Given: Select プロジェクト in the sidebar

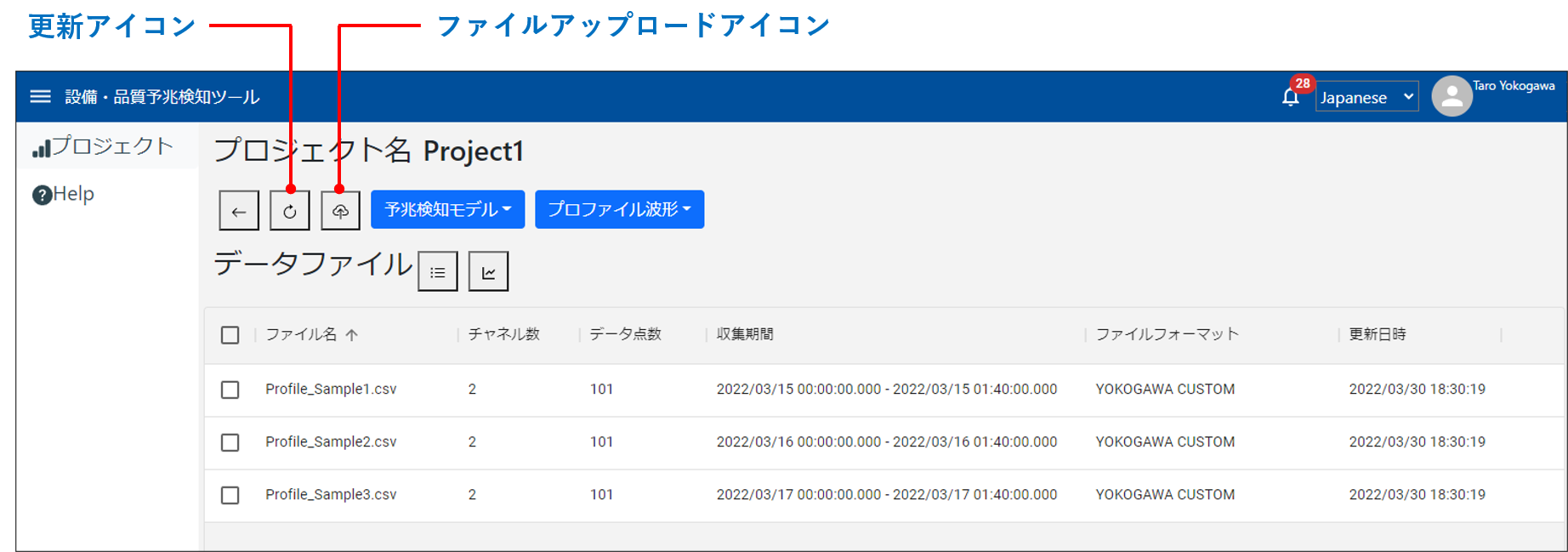Looking at the screenshot, I should [x=108, y=146].
